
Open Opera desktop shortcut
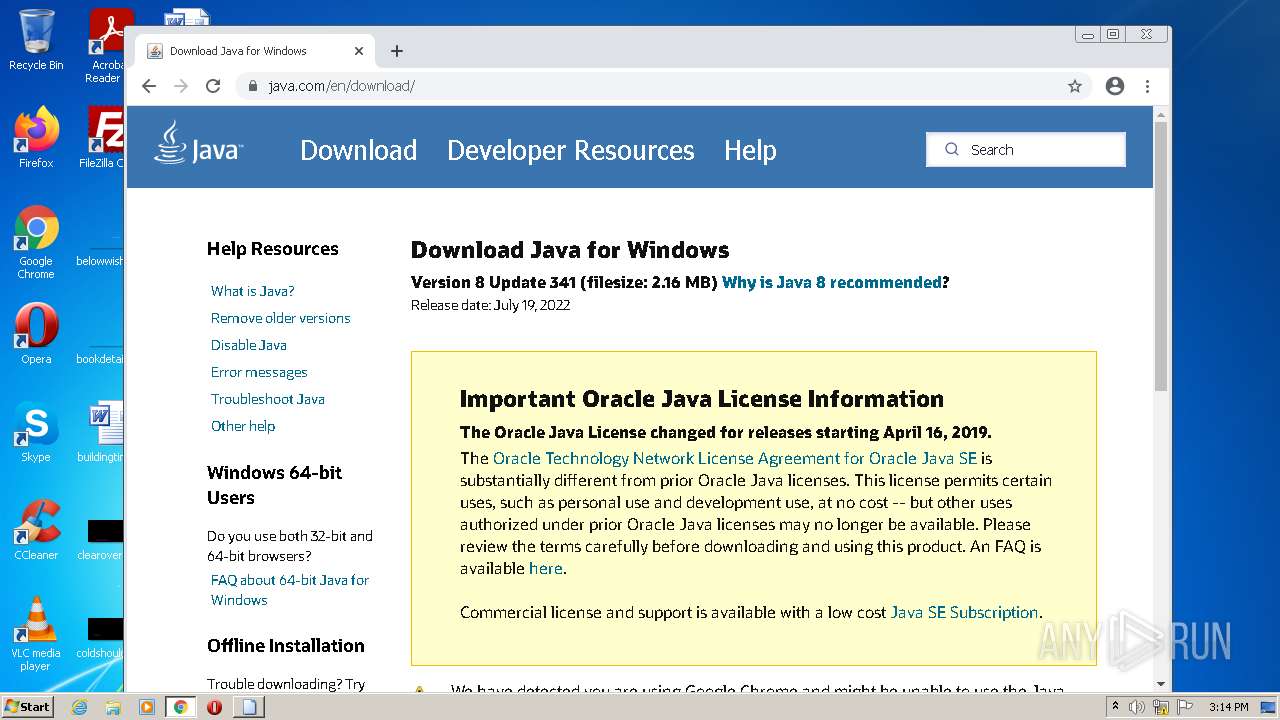(36, 333)
